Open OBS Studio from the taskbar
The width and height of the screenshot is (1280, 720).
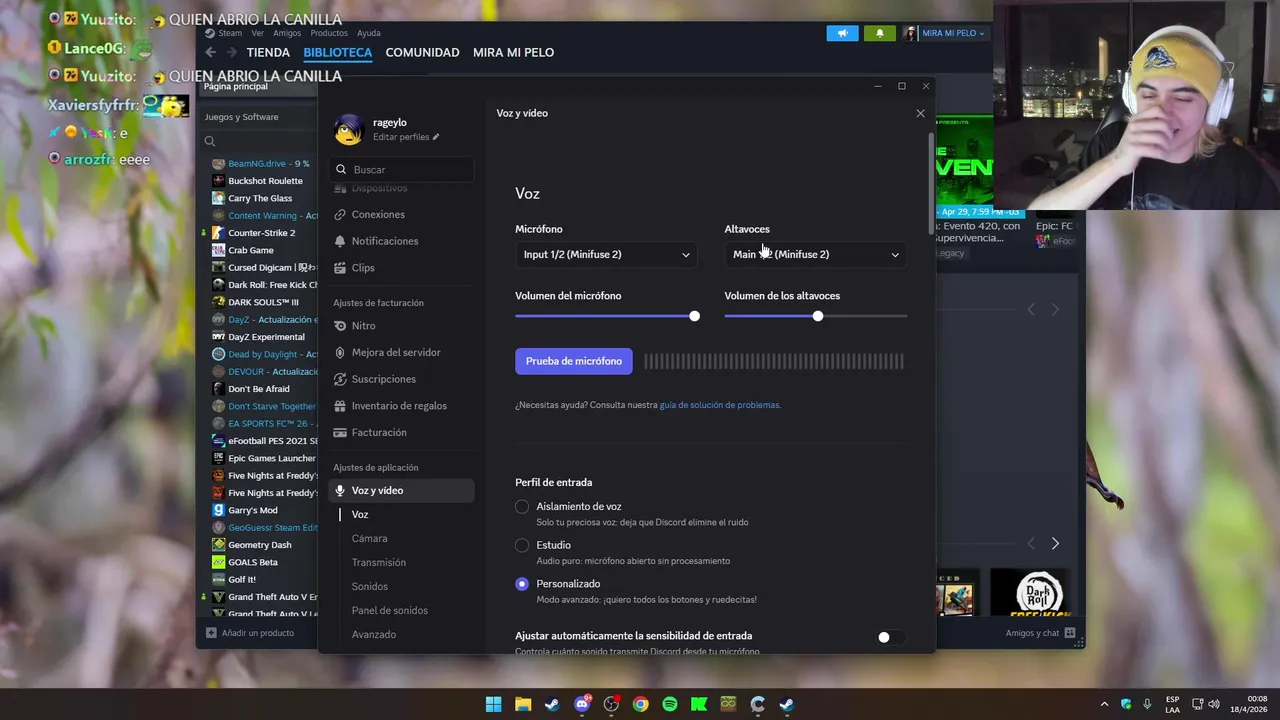(611, 704)
